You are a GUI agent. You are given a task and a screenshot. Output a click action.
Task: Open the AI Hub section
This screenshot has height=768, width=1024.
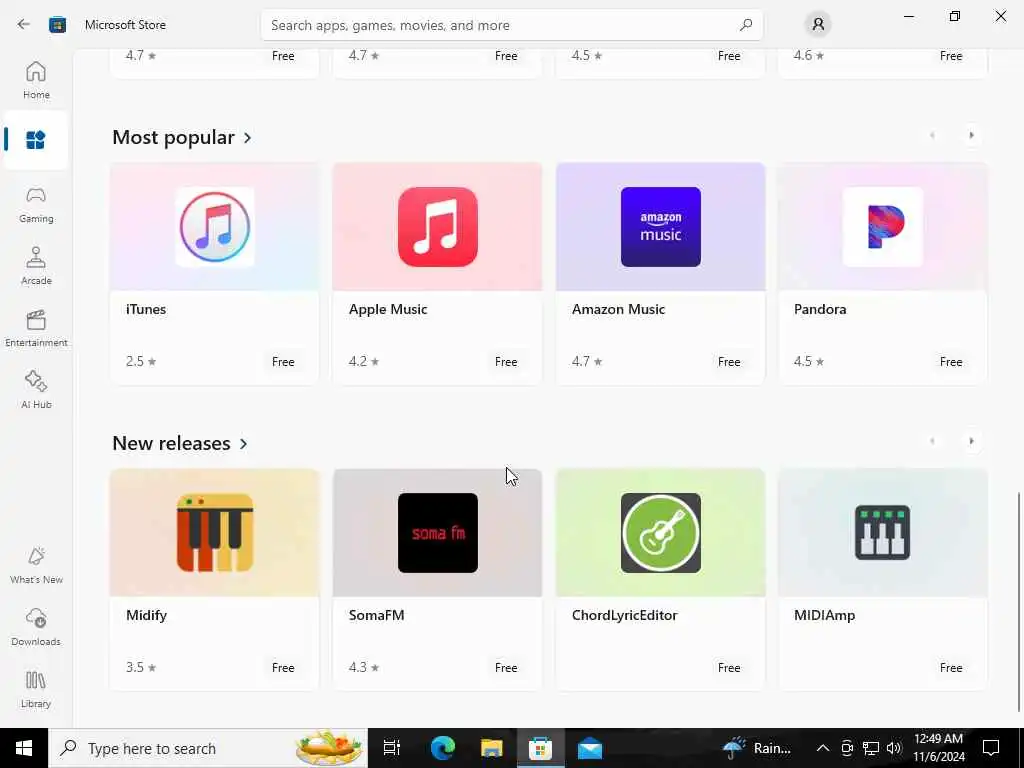[x=36, y=390]
